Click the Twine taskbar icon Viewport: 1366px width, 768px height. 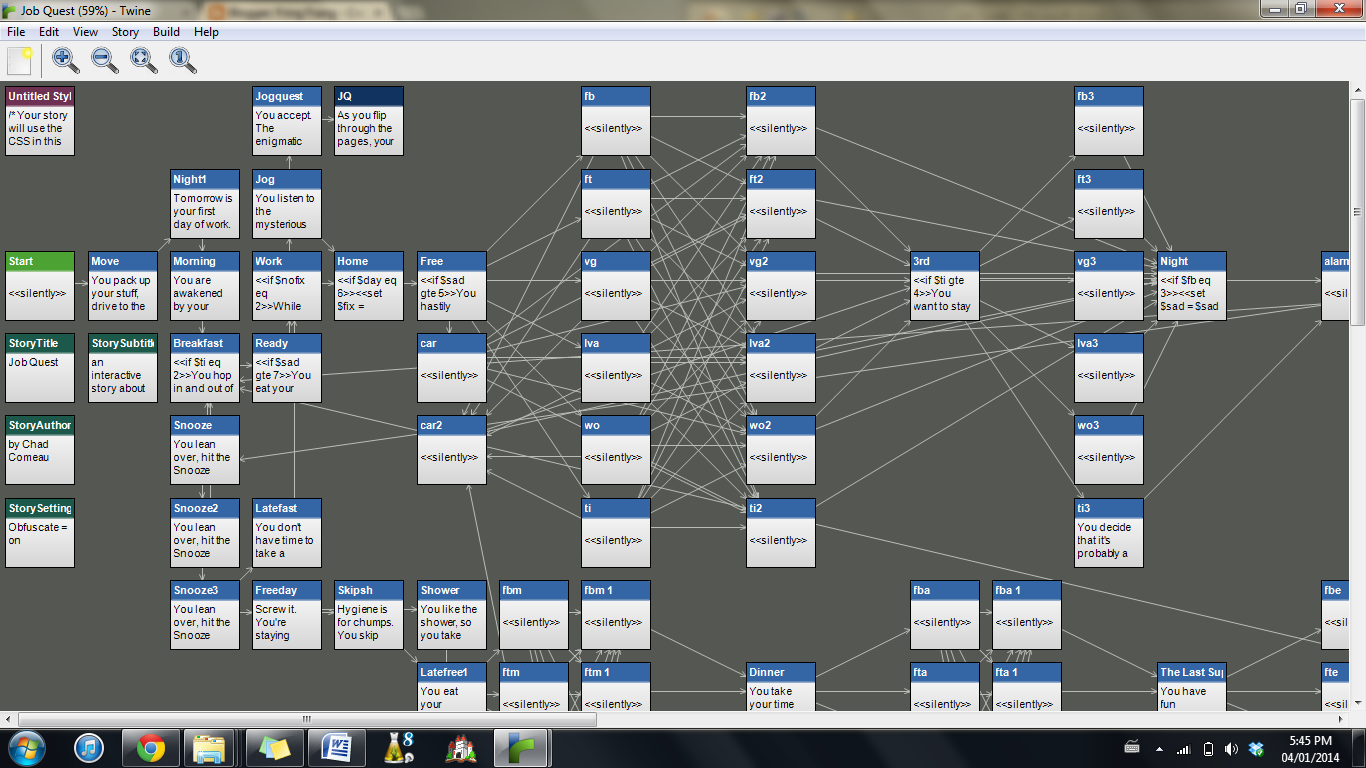[522, 747]
